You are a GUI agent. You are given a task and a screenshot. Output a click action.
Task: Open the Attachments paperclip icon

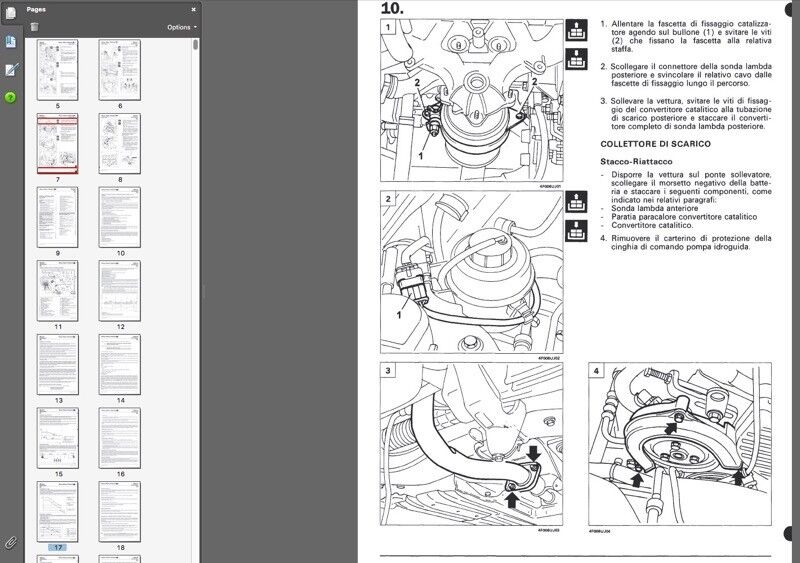tap(10, 541)
